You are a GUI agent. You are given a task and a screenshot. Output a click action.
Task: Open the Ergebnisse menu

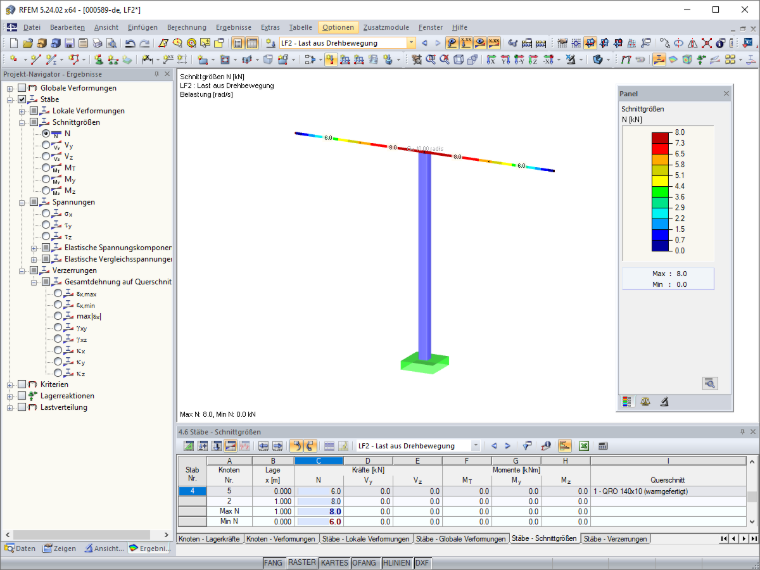[x=234, y=28]
